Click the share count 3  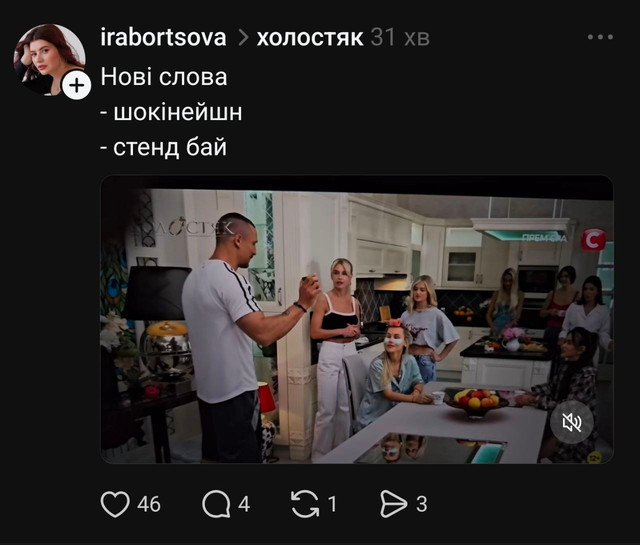(422, 504)
